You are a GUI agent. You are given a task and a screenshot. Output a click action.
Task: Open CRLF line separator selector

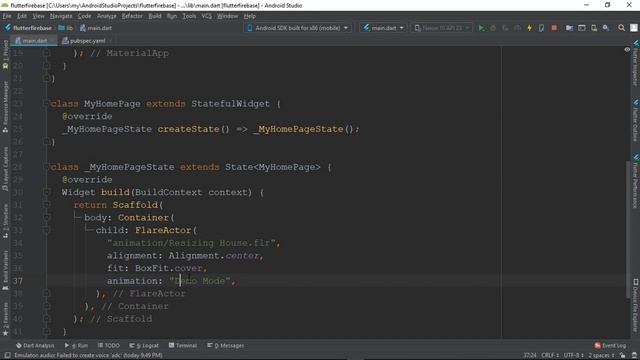click(x=550, y=355)
